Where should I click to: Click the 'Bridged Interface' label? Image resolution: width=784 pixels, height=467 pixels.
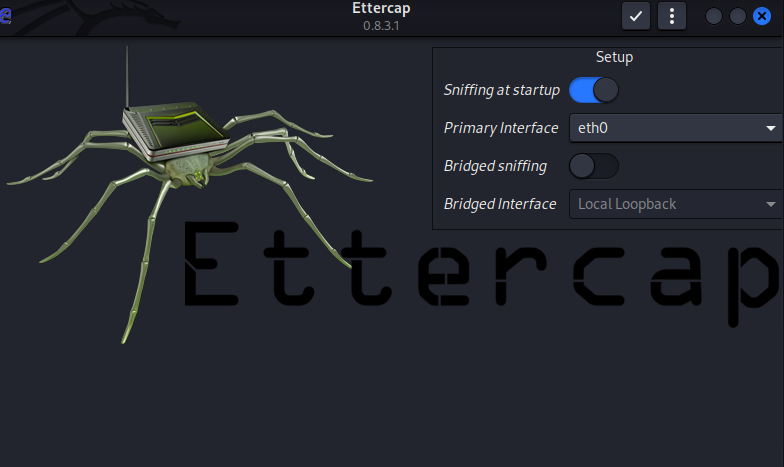[500, 204]
